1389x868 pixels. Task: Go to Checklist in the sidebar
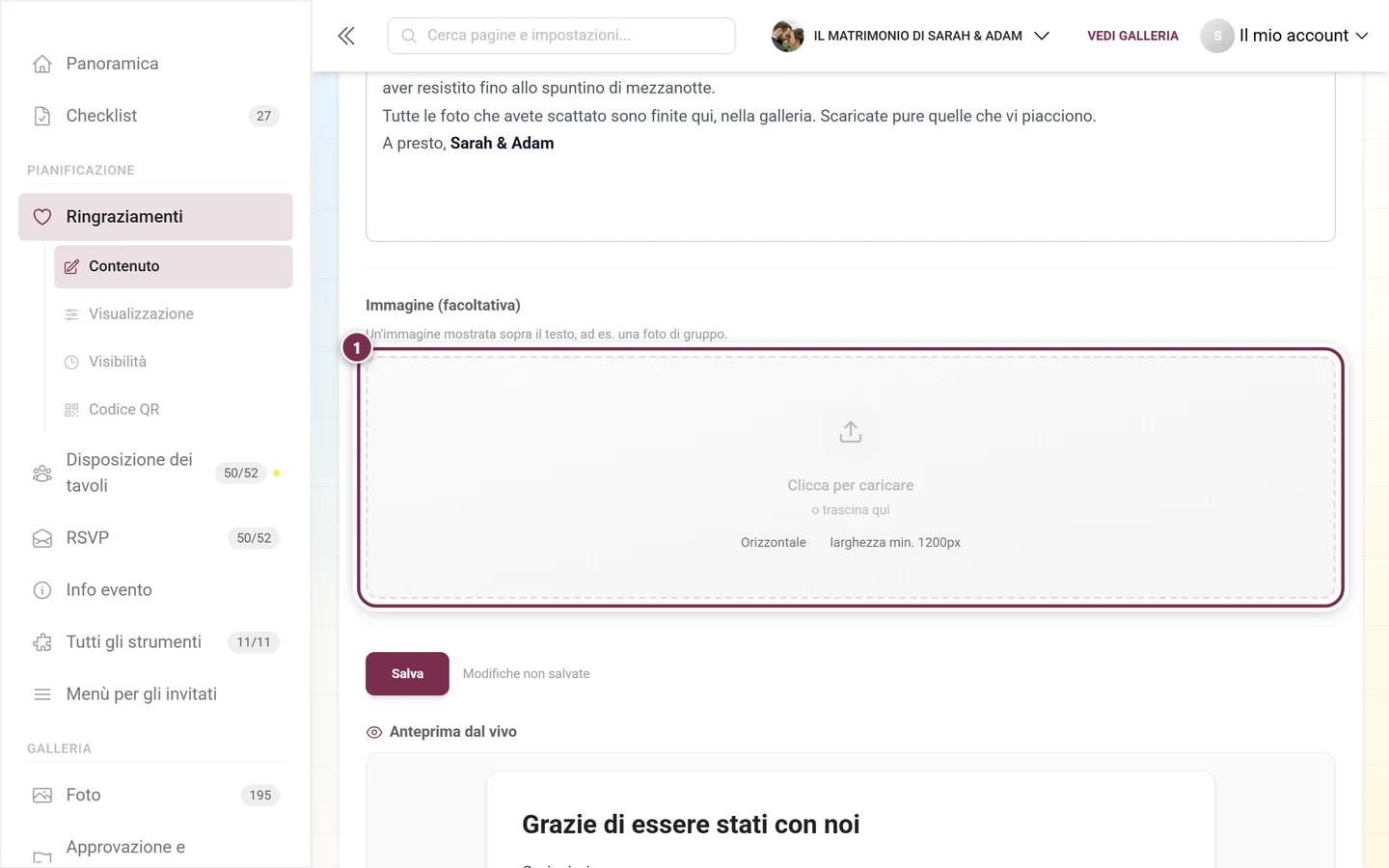click(155, 116)
